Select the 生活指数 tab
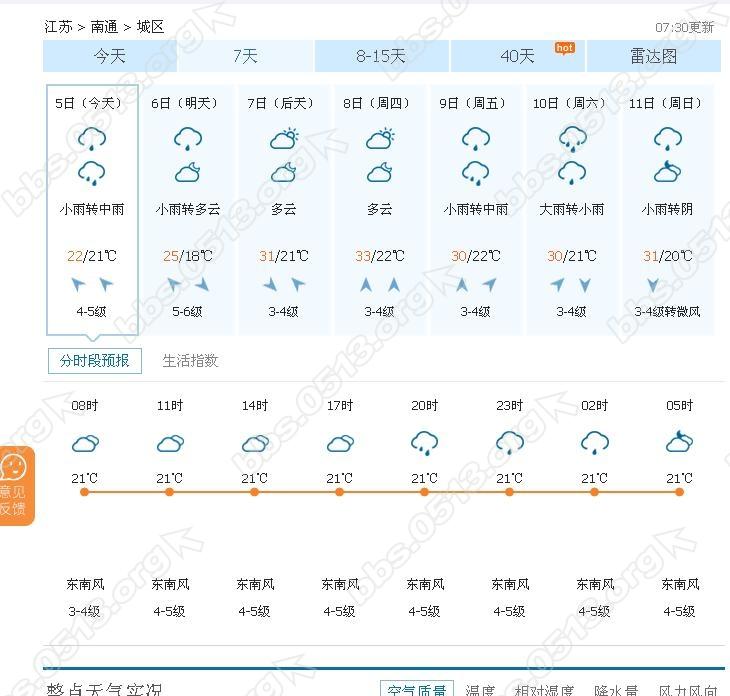Screen dimensions: 730x696 190,361
